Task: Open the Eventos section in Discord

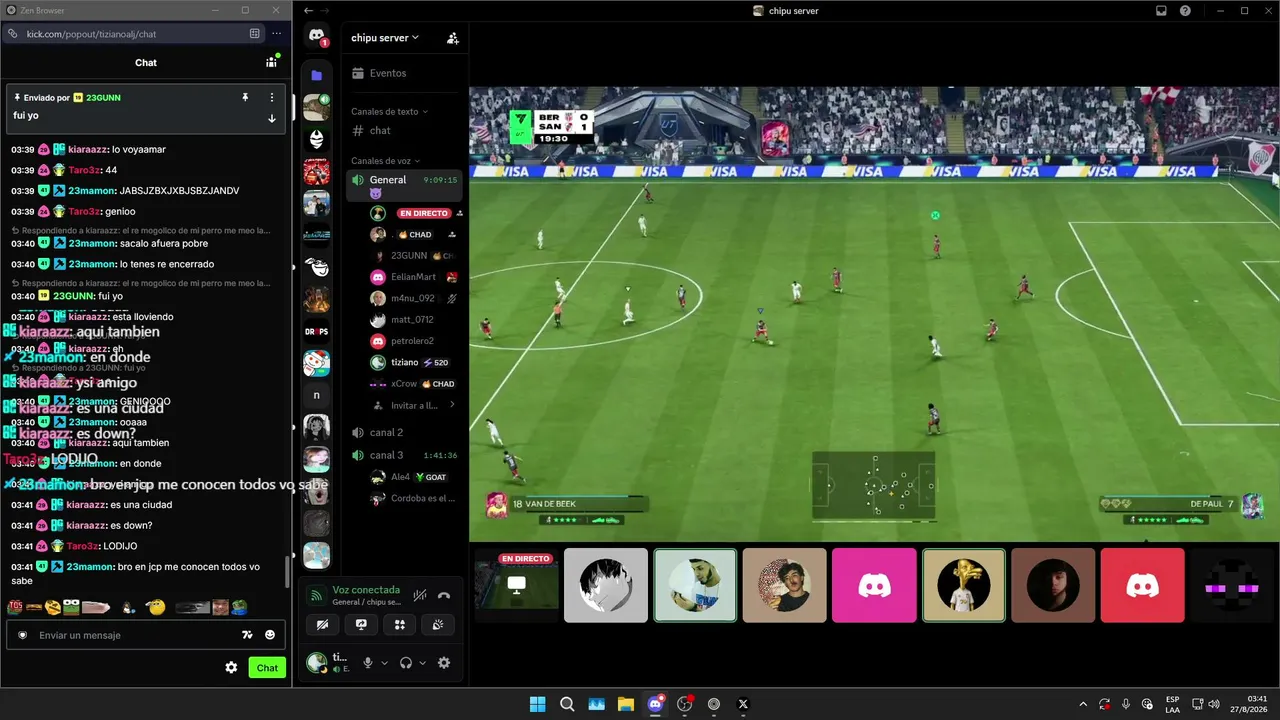Action: 404,73
